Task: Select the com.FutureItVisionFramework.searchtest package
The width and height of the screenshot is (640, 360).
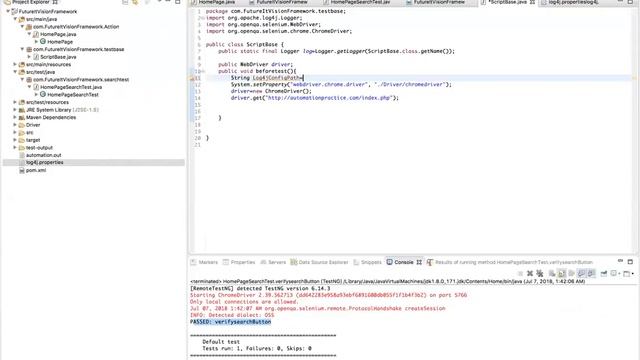Action: [x=81, y=80]
